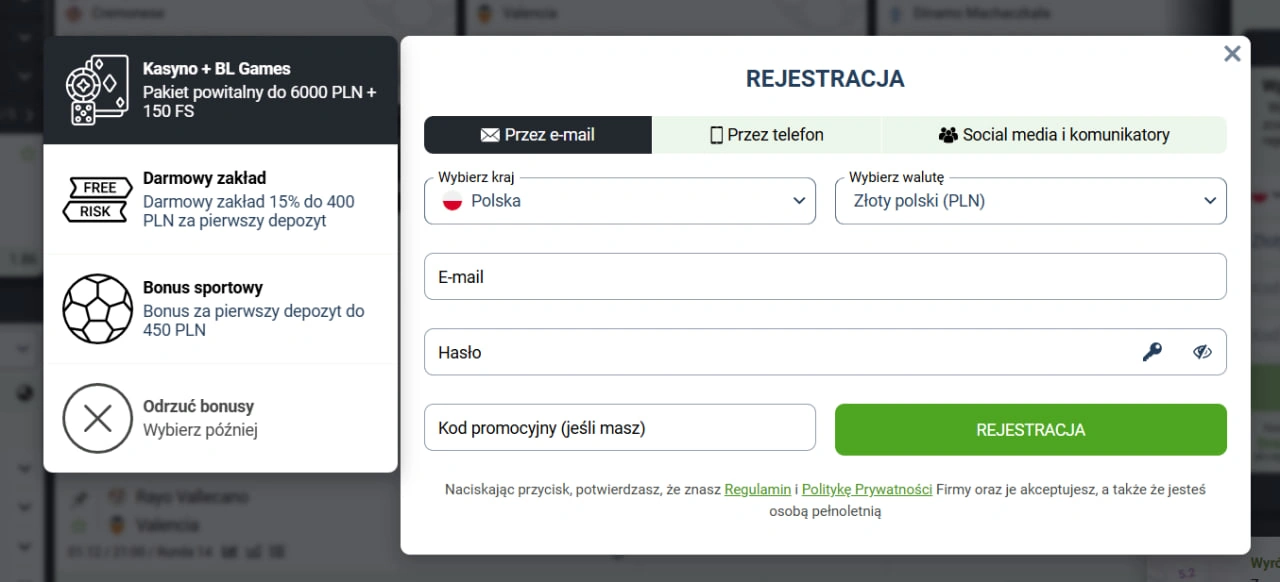Select the Odrzuć bonusy X circle icon
1280x582 pixels.
click(x=97, y=418)
